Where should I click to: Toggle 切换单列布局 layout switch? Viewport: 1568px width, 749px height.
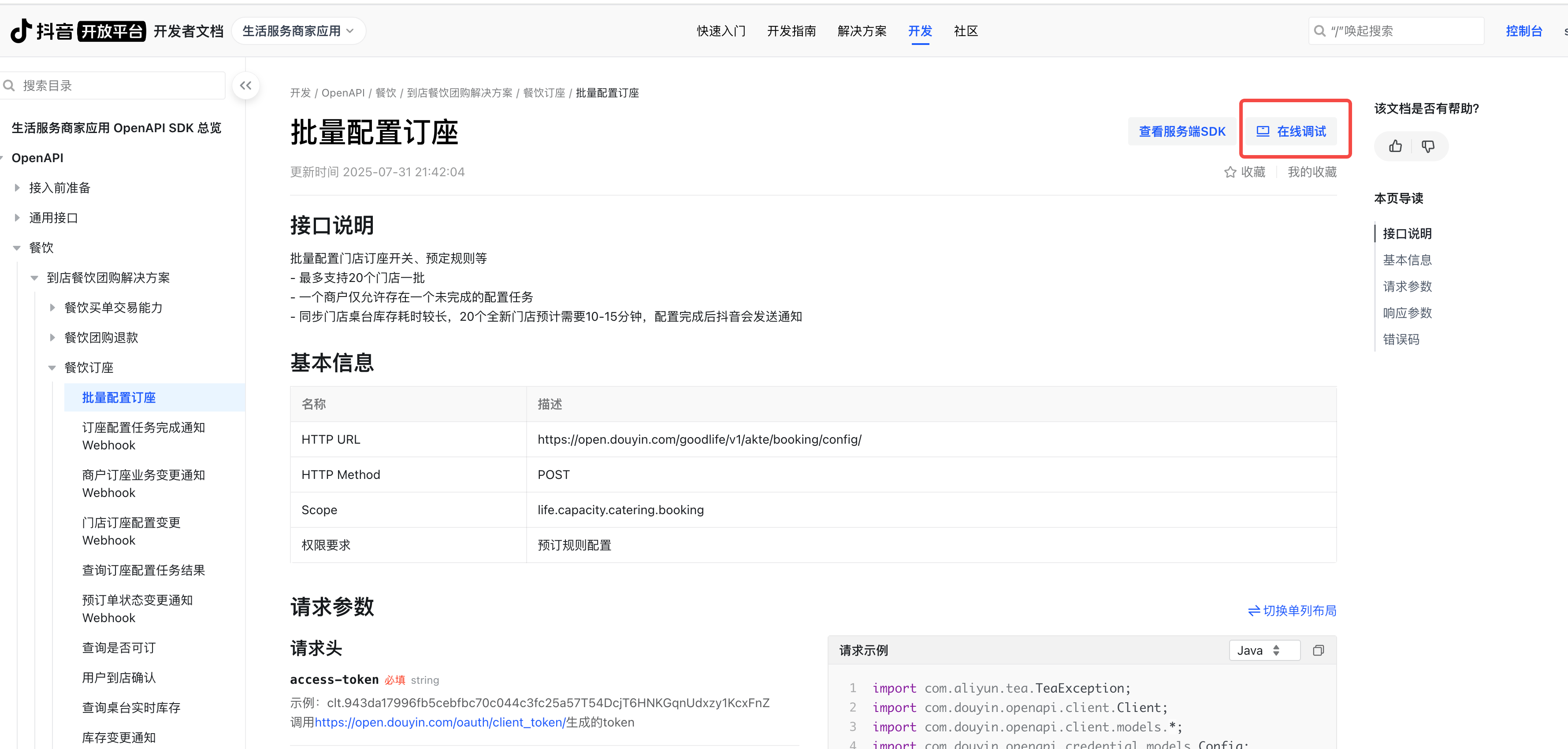click(x=1292, y=610)
